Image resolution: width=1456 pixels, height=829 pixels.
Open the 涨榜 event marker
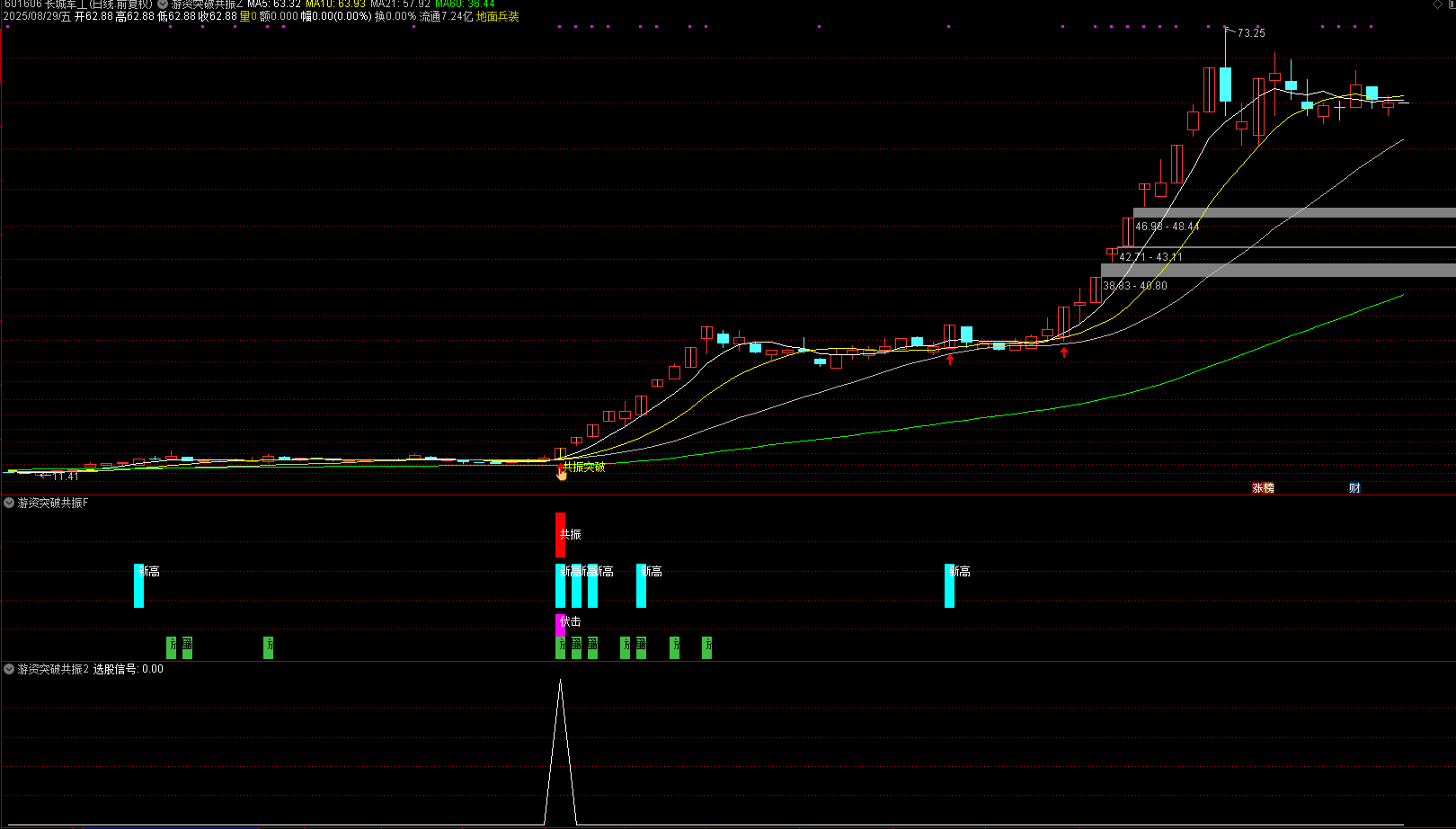1263,488
